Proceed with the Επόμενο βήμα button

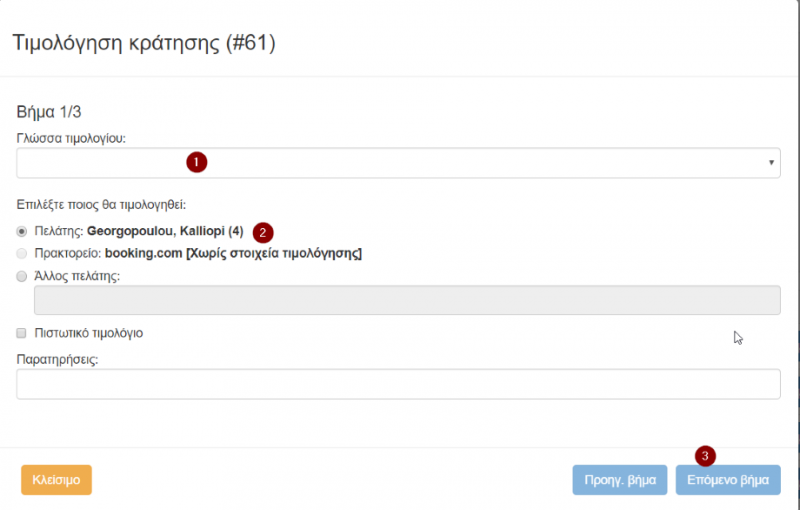(x=728, y=480)
